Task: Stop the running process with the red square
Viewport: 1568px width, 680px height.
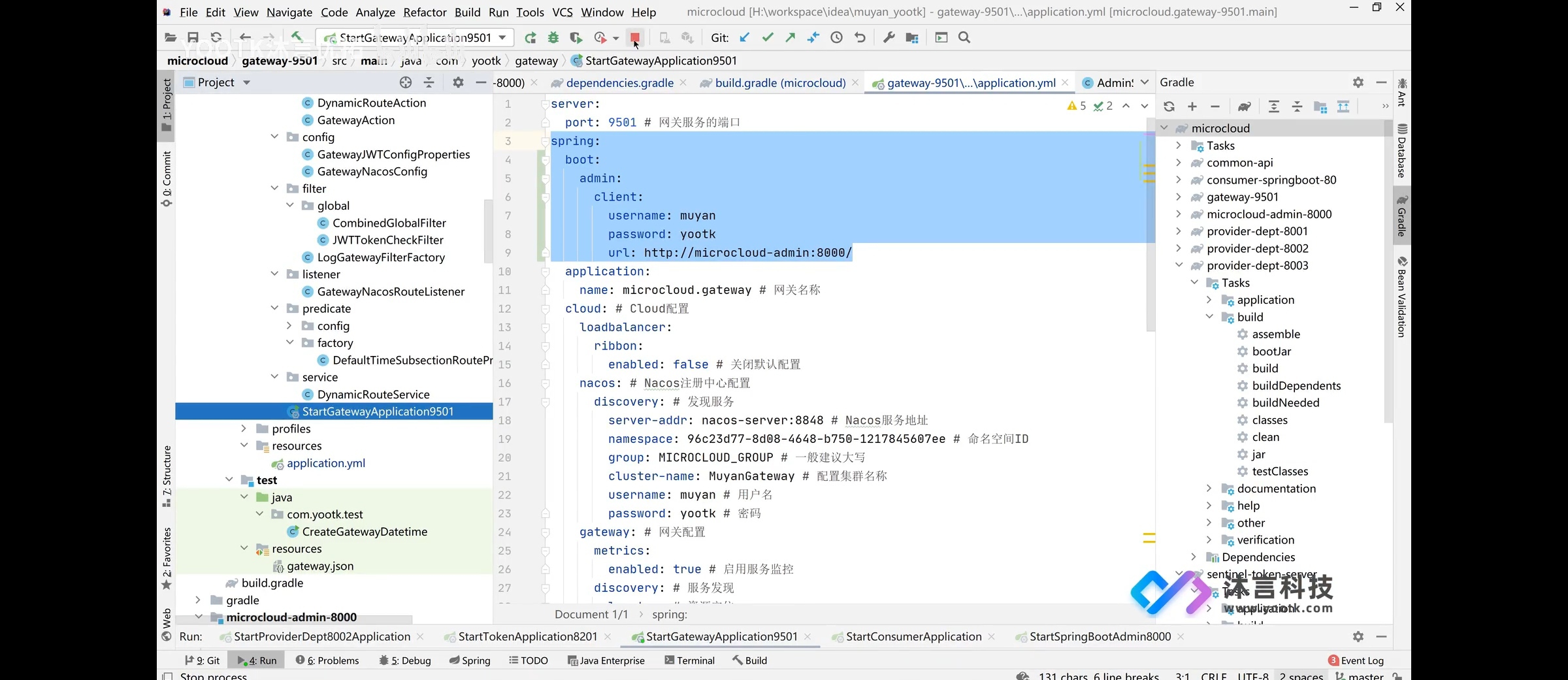Action: (x=634, y=38)
